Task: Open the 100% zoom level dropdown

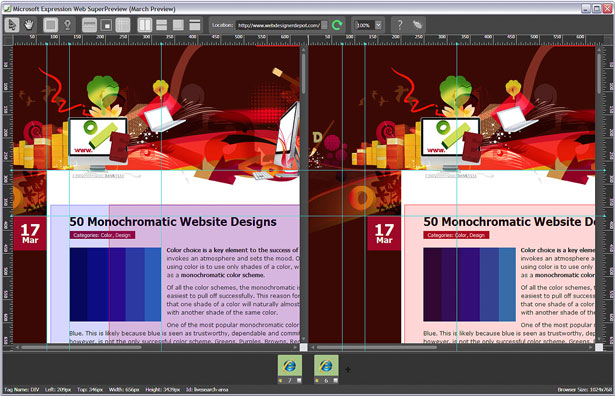Action: [378, 25]
